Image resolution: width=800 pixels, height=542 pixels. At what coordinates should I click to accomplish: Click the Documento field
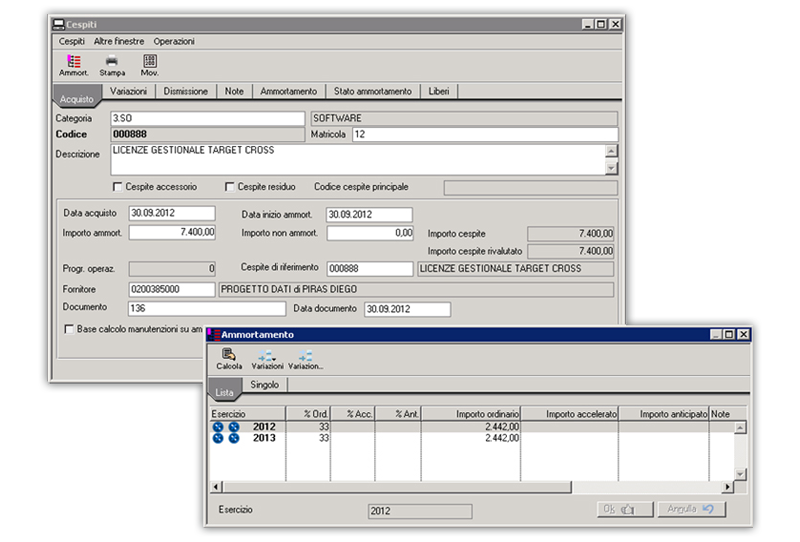point(207,309)
